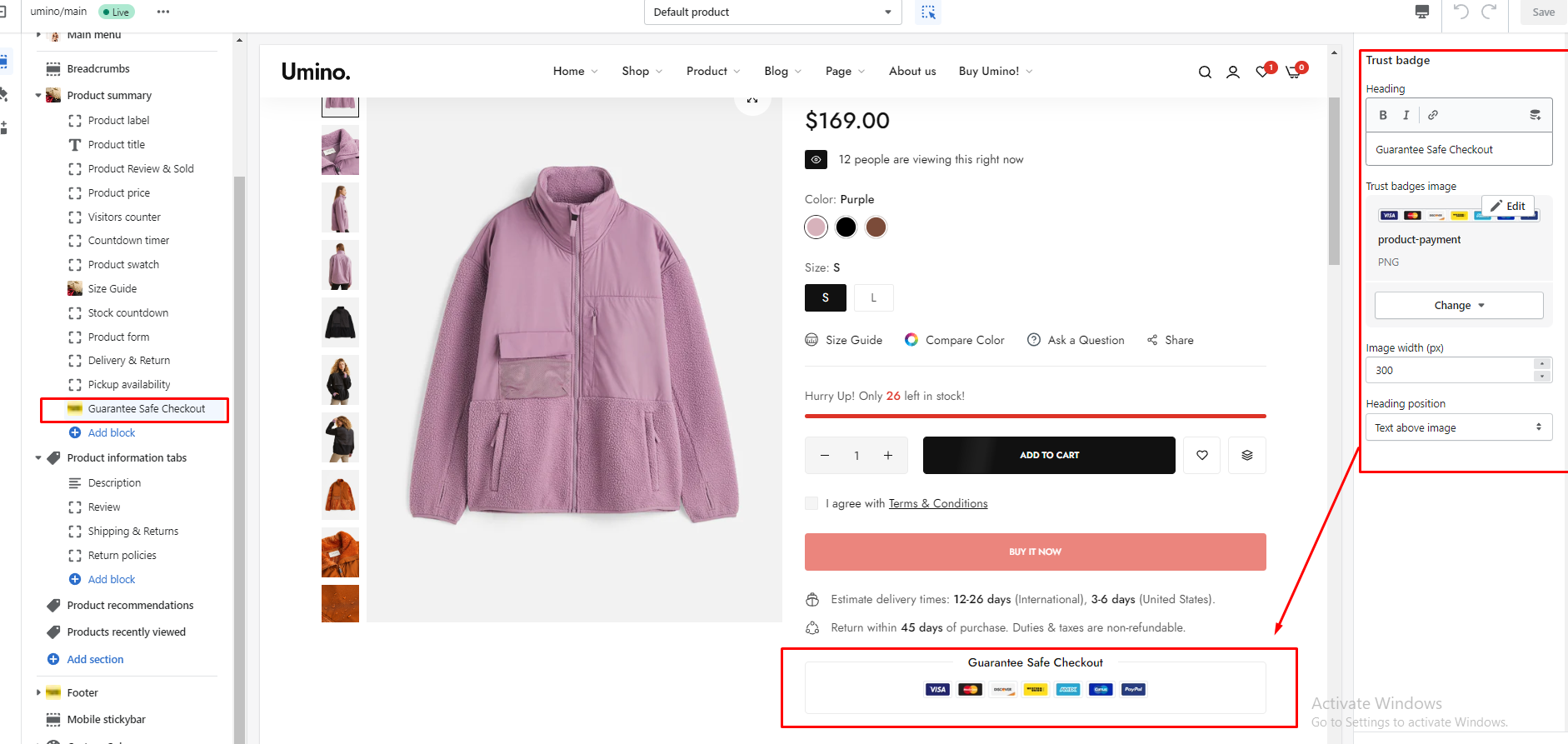Screen dimensions: 1568x744
Task: Open the wishlist heart in header
Action: pyautogui.click(x=1263, y=72)
